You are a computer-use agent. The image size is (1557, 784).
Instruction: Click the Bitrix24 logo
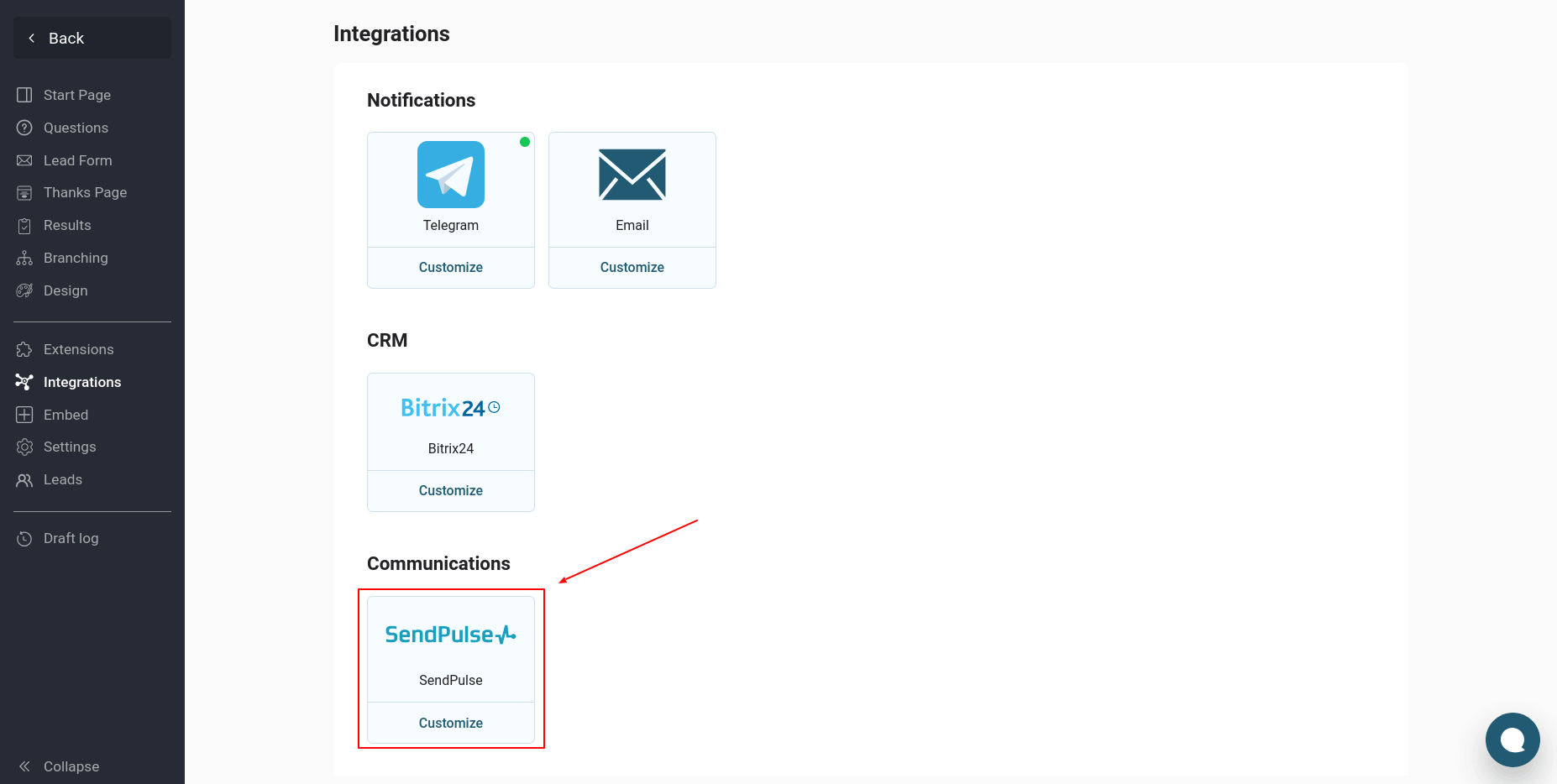(450, 408)
